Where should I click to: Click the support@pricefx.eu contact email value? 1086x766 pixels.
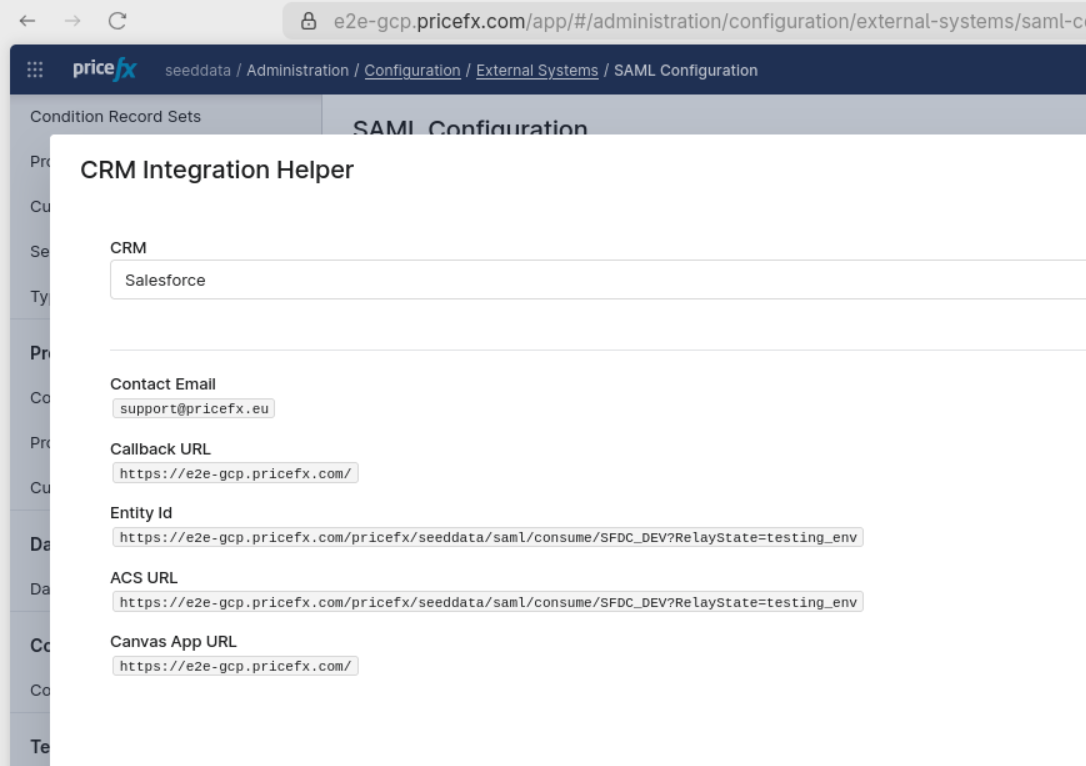[x=193, y=409]
